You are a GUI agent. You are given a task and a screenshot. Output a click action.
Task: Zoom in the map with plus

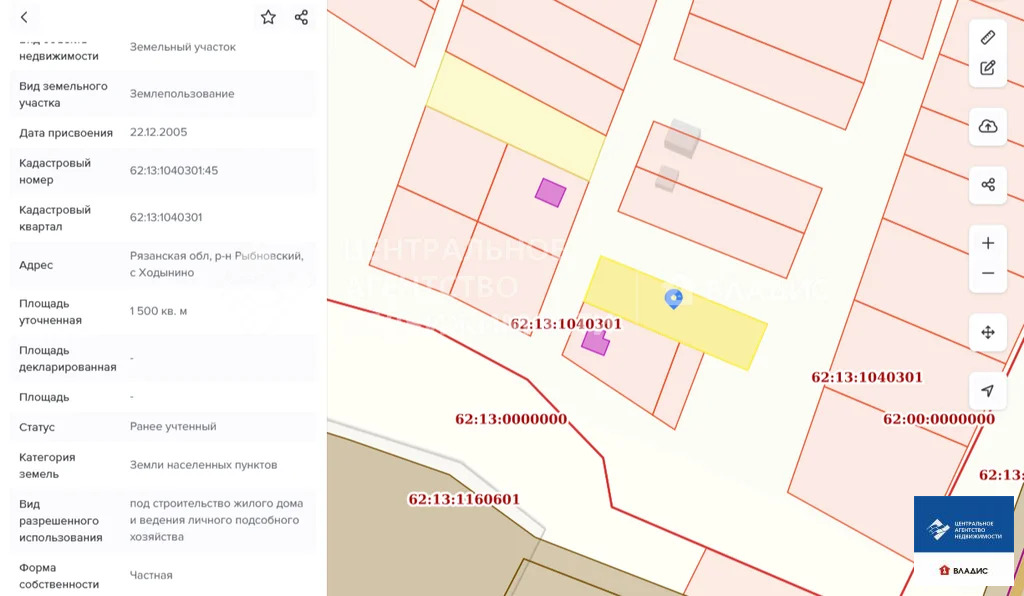tap(987, 243)
